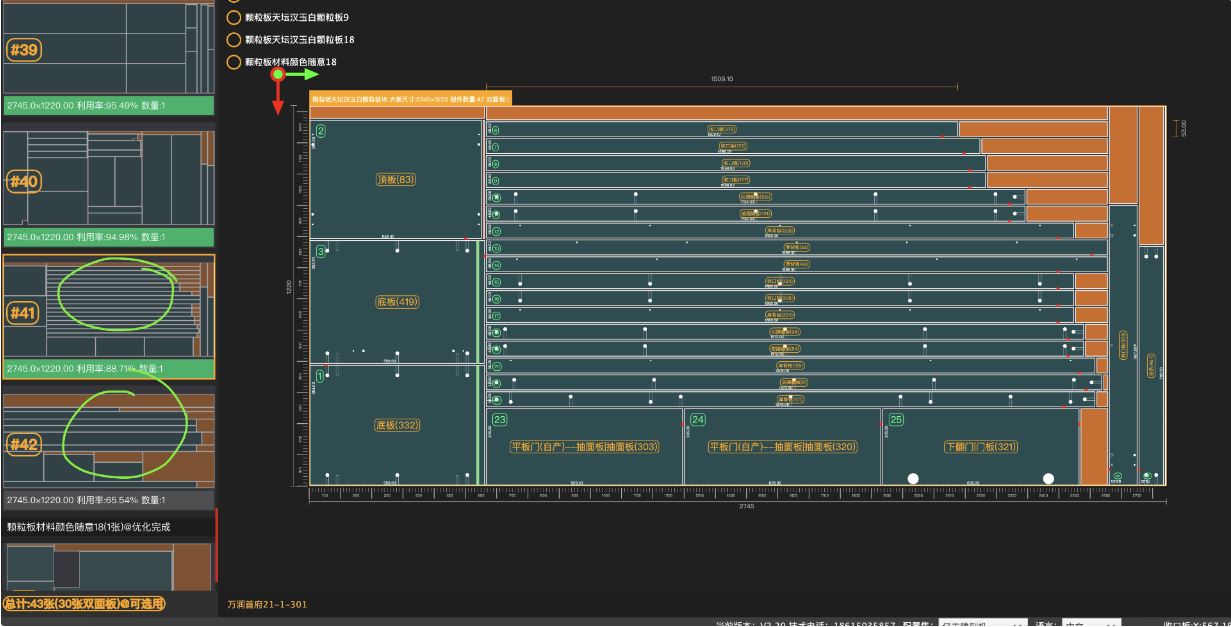Viewport: 1231px width, 627px height.
Task: Open the 语言 language dropdown
Action: 1090,622
